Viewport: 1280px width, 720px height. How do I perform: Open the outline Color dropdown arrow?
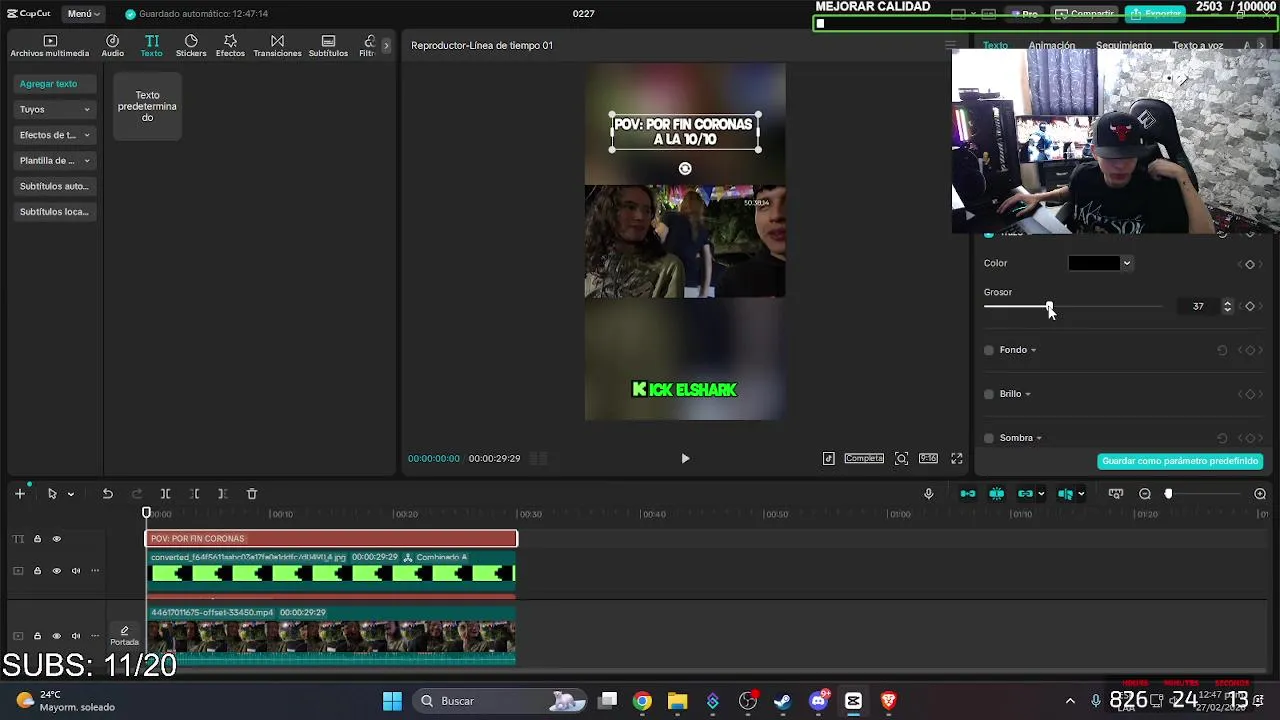pos(1127,264)
